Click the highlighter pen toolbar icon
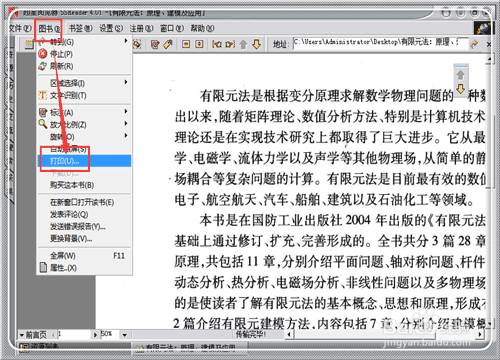 168,44
